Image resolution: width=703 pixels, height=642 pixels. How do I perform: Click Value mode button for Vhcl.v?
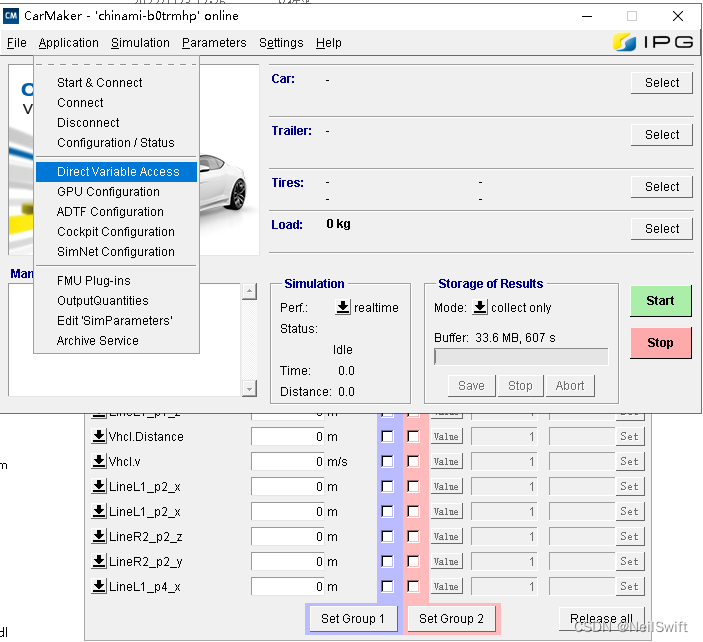(x=446, y=461)
